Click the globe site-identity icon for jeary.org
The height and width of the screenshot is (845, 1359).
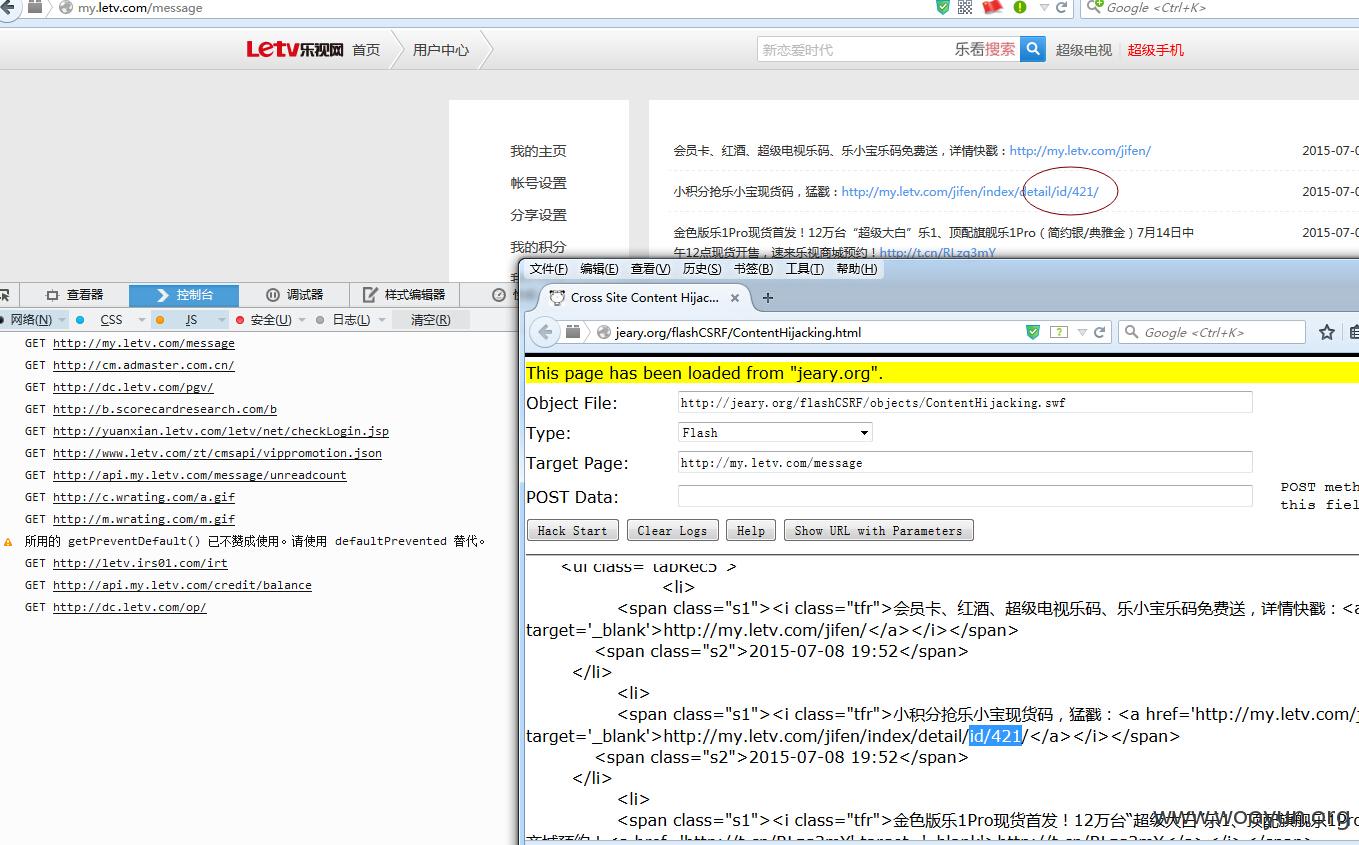[604, 332]
